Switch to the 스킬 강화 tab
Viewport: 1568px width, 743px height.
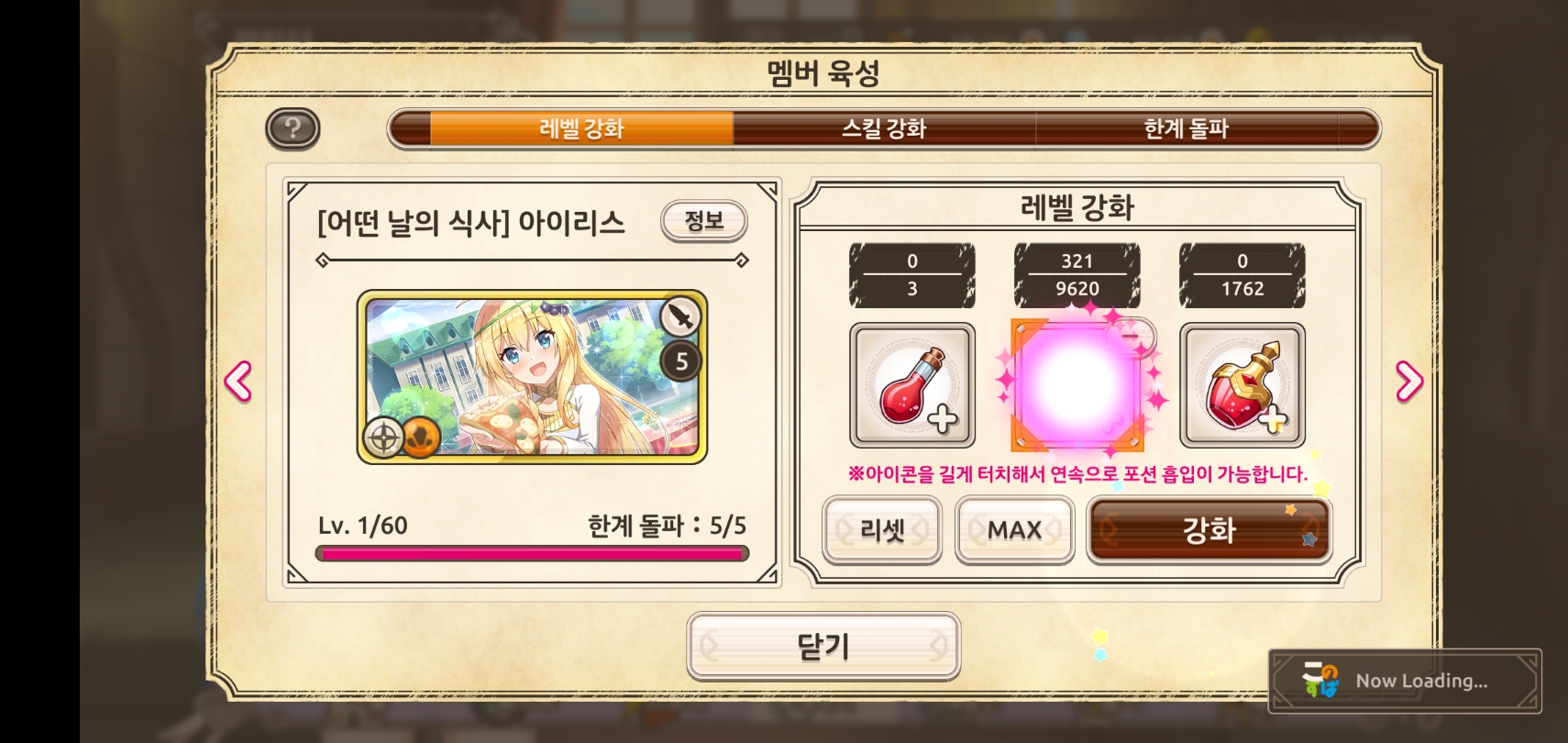click(884, 128)
